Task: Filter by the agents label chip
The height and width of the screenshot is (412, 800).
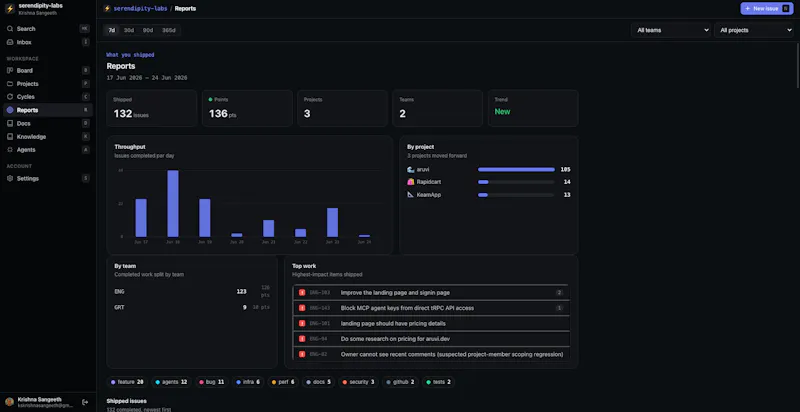Action: [x=171, y=382]
